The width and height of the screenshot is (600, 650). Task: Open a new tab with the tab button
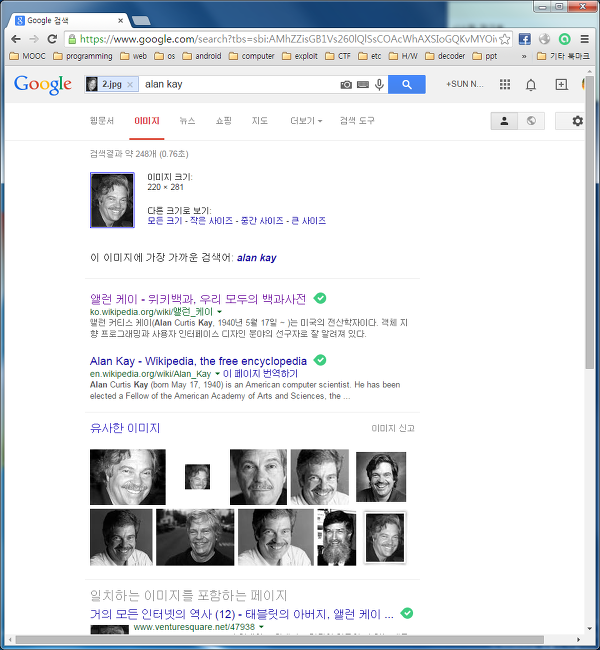click(x=141, y=20)
